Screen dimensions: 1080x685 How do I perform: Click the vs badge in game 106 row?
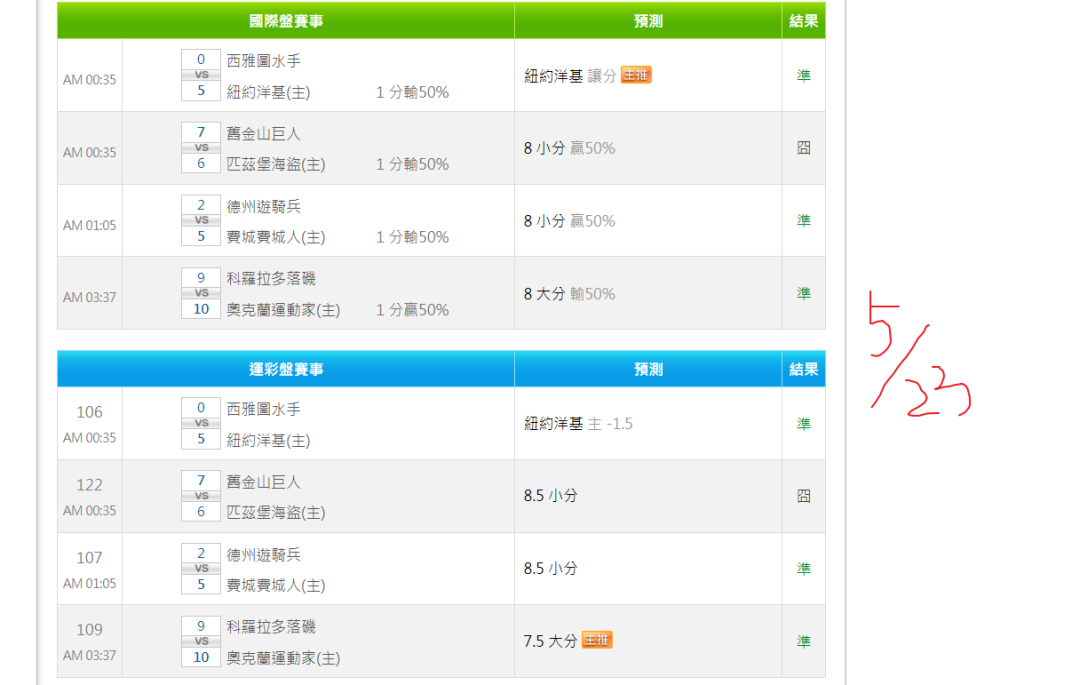pyautogui.click(x=201, y=423)
